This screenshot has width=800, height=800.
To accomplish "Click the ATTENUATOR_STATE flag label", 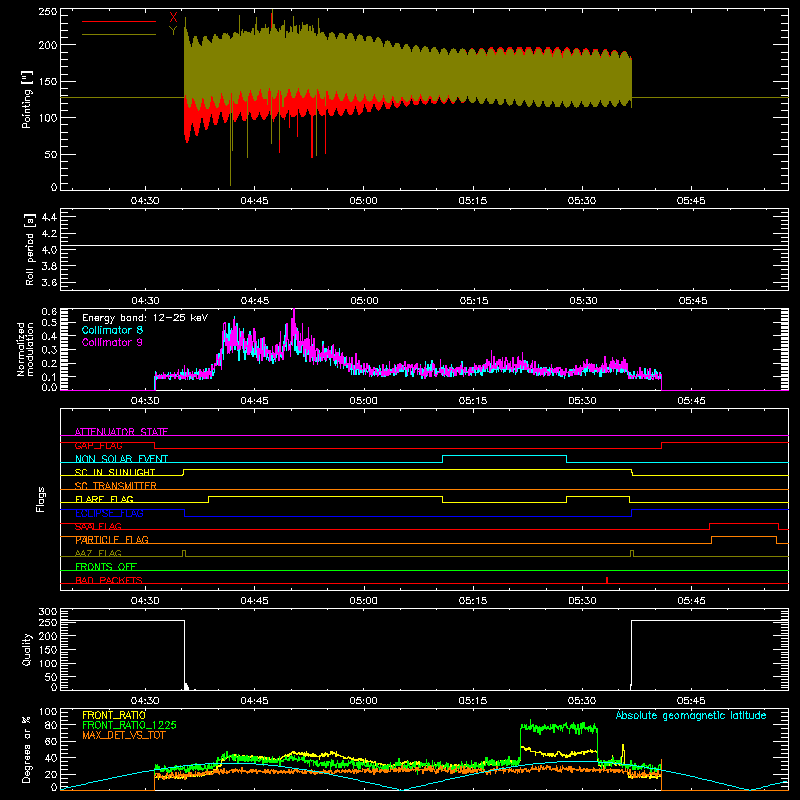I will tap(121, 432).
